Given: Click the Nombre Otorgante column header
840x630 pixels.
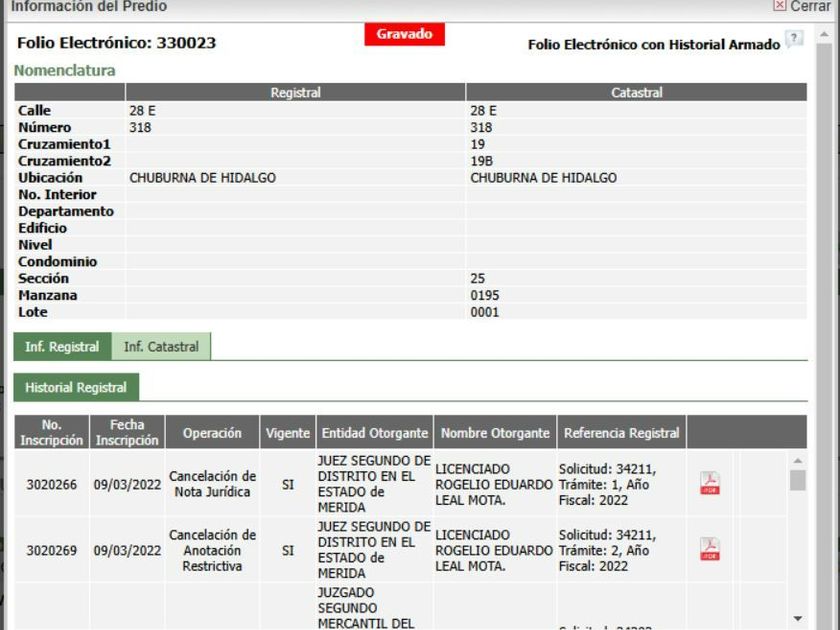Looking at the screenshot, I should click(495, 432).
